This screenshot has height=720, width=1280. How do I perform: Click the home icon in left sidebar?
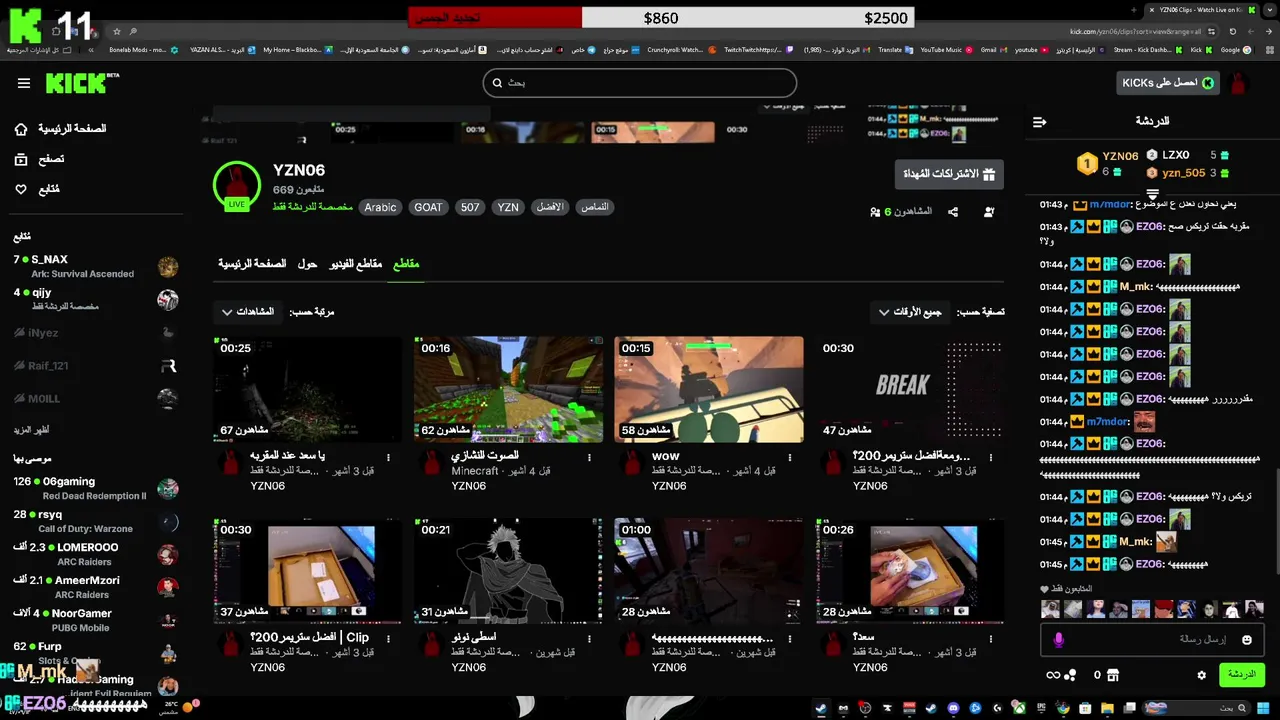coord(21,129)
